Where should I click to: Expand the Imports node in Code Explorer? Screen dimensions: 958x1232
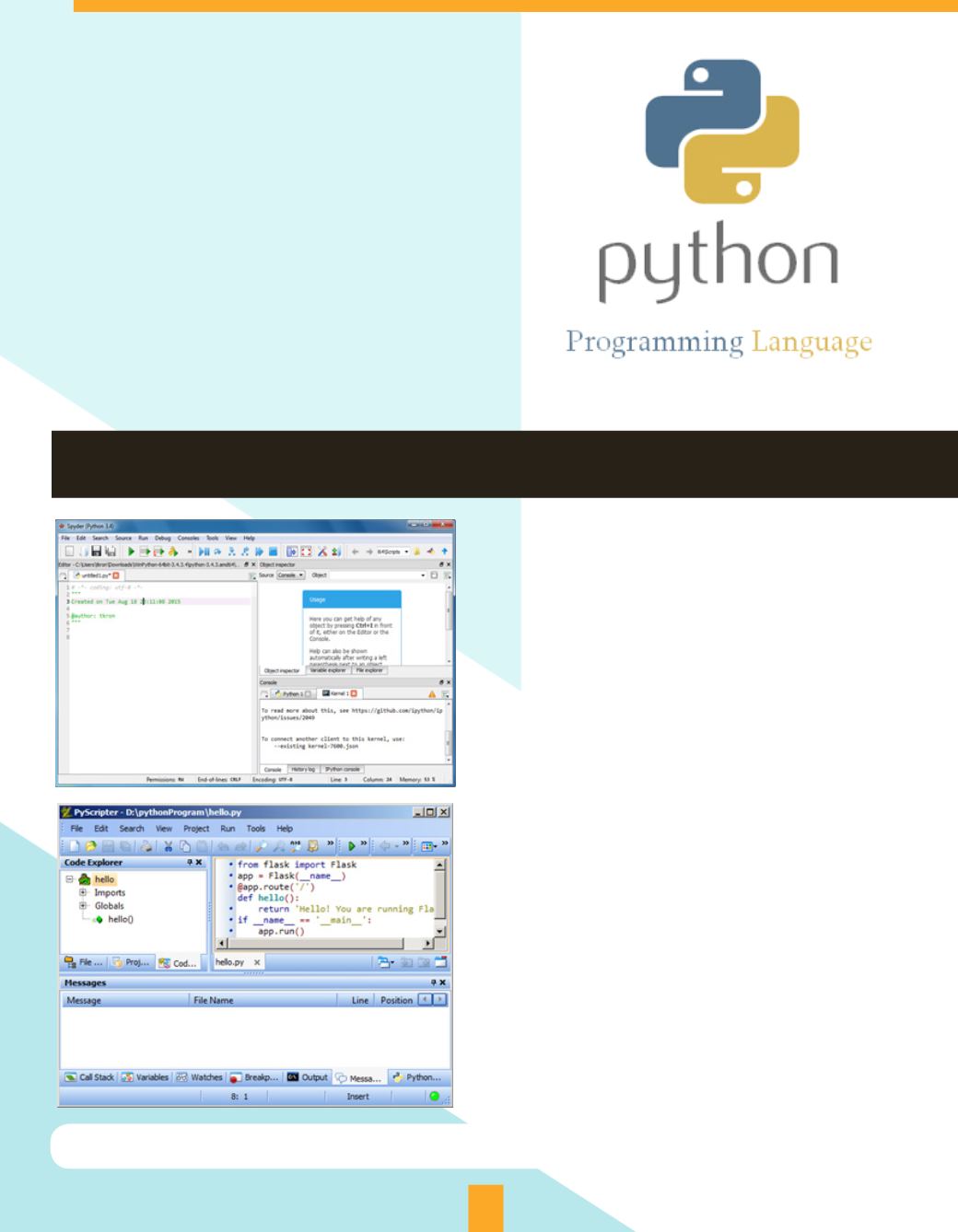[x=83, y=892]
